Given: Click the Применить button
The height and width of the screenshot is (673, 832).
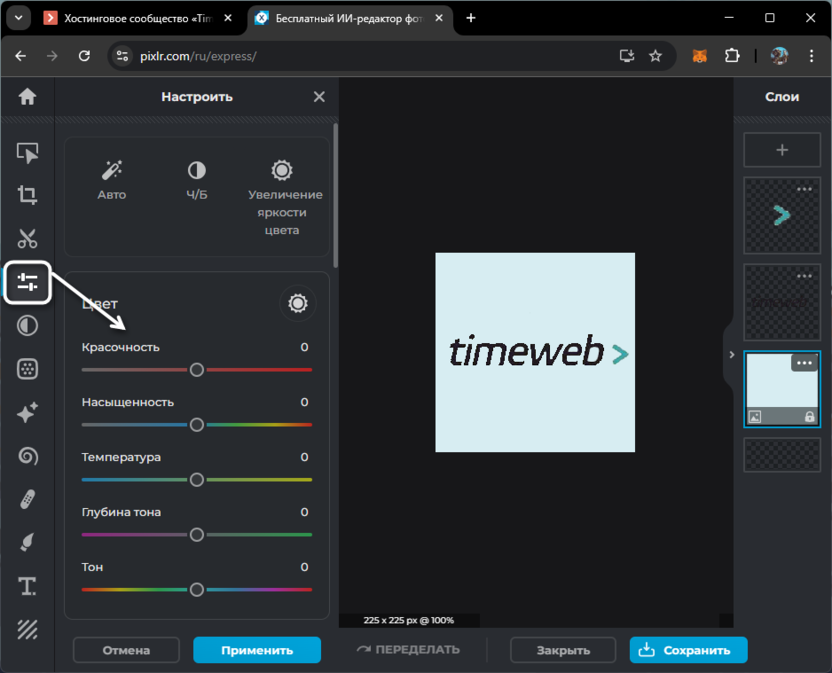Looking at the screenshot, I should pyautogui.click(x=257, y=650).
